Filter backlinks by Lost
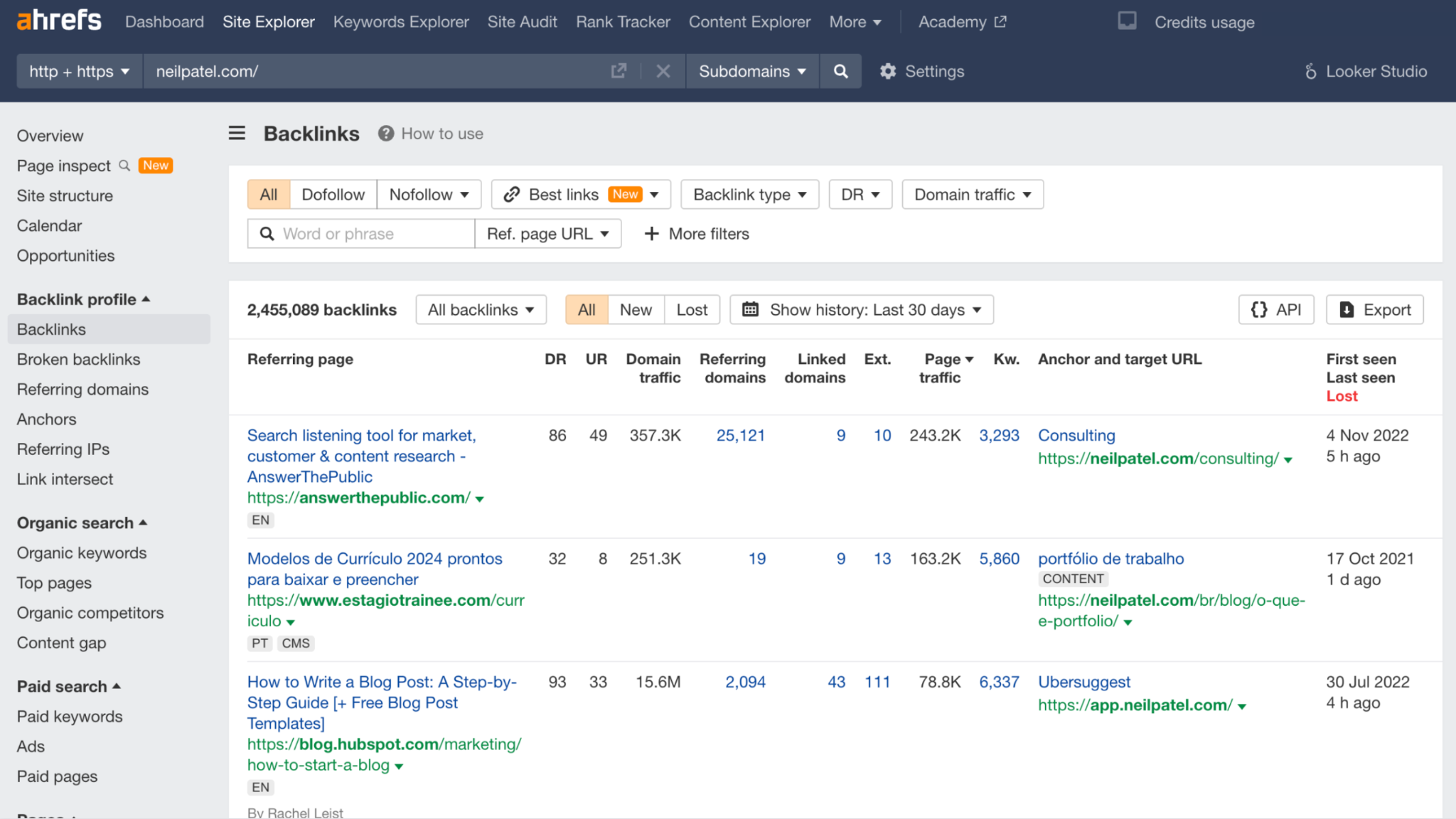 691,309
